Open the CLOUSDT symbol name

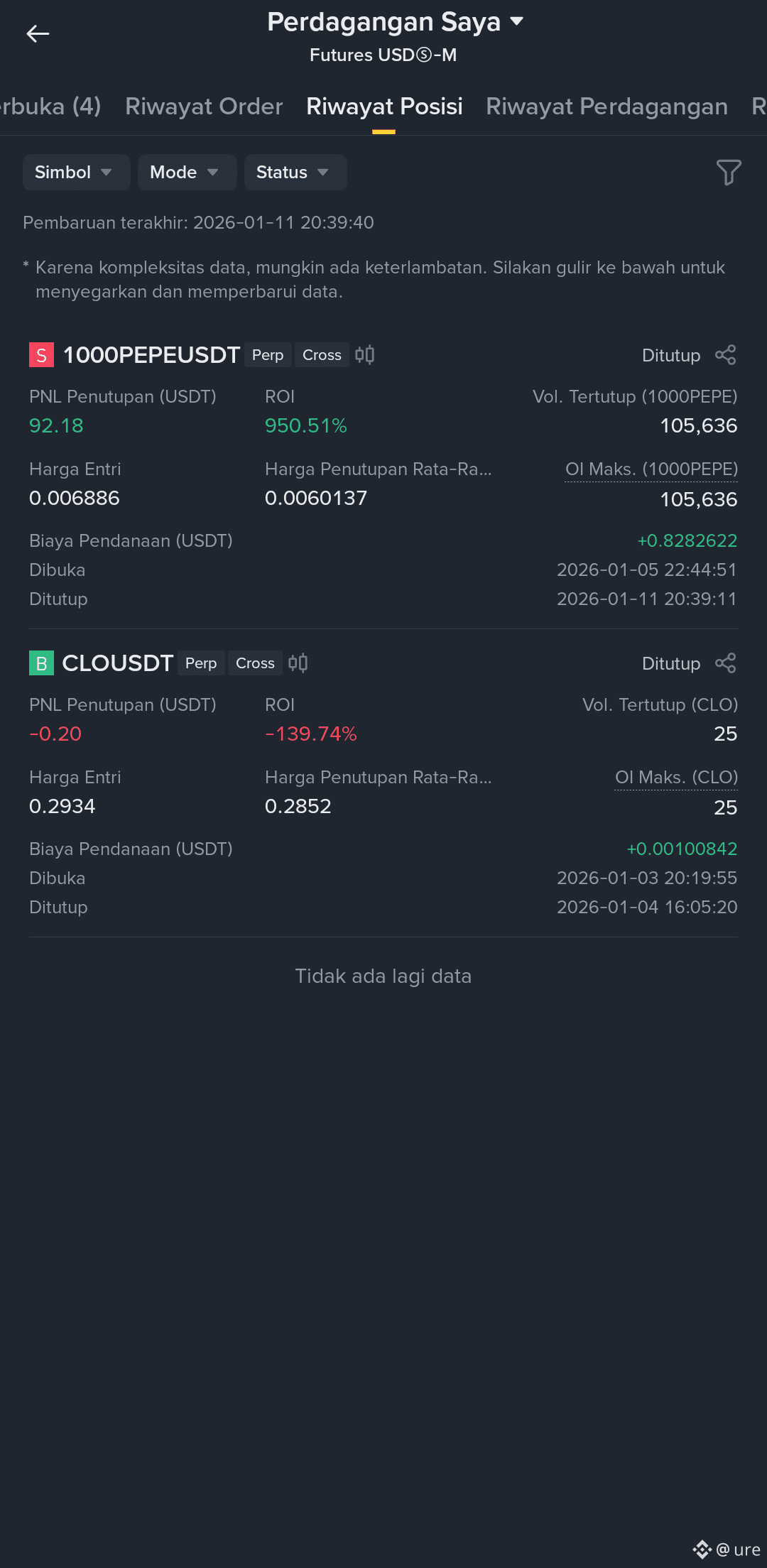(118, 663)
